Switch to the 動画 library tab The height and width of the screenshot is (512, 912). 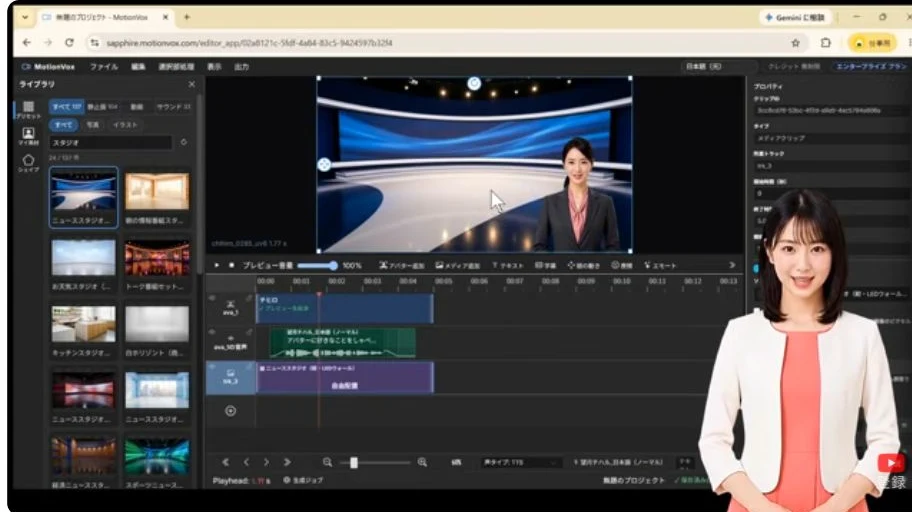coord(137,107)
